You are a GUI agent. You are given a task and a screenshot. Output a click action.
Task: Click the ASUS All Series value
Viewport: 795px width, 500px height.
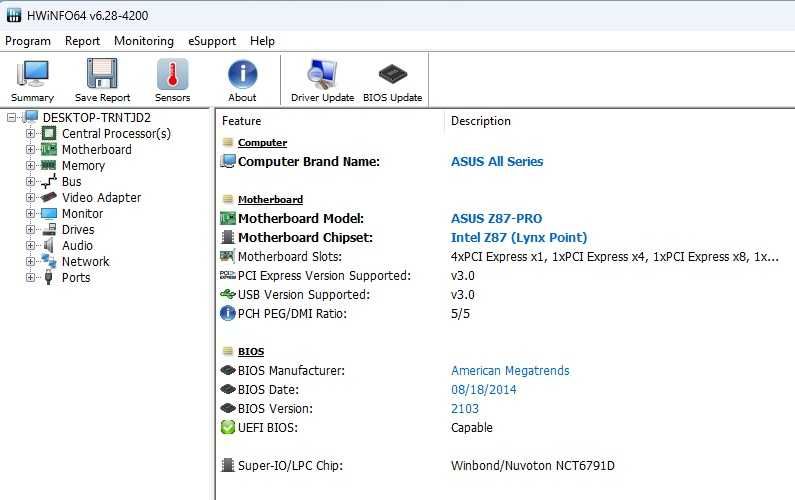click(497, 161)
